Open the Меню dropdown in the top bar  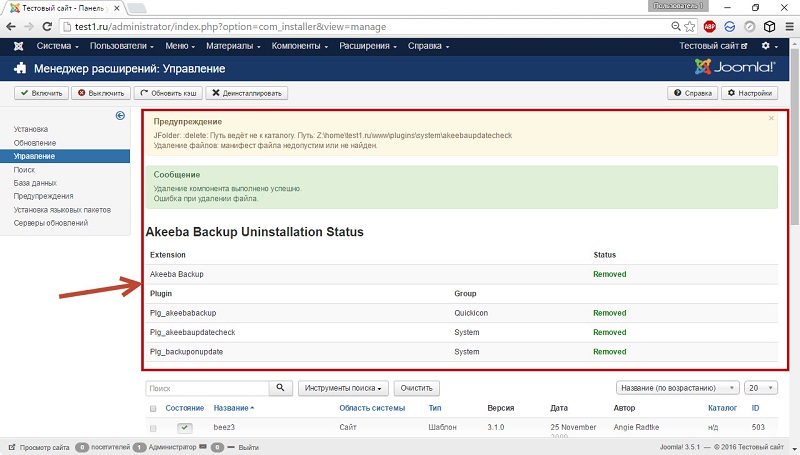click(x=180, y=46)
